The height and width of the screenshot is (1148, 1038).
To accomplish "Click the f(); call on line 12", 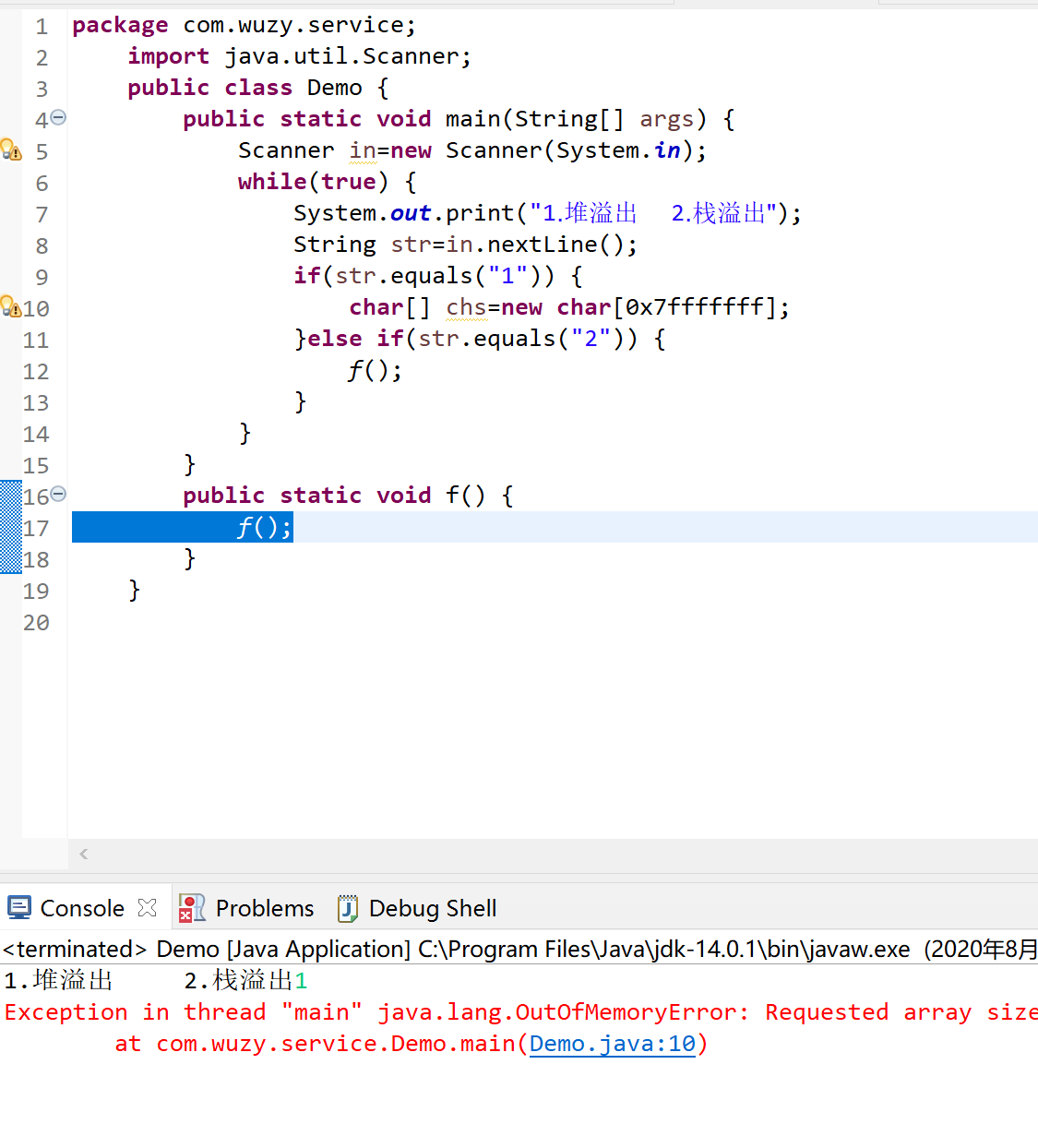I will coord(376,370).
